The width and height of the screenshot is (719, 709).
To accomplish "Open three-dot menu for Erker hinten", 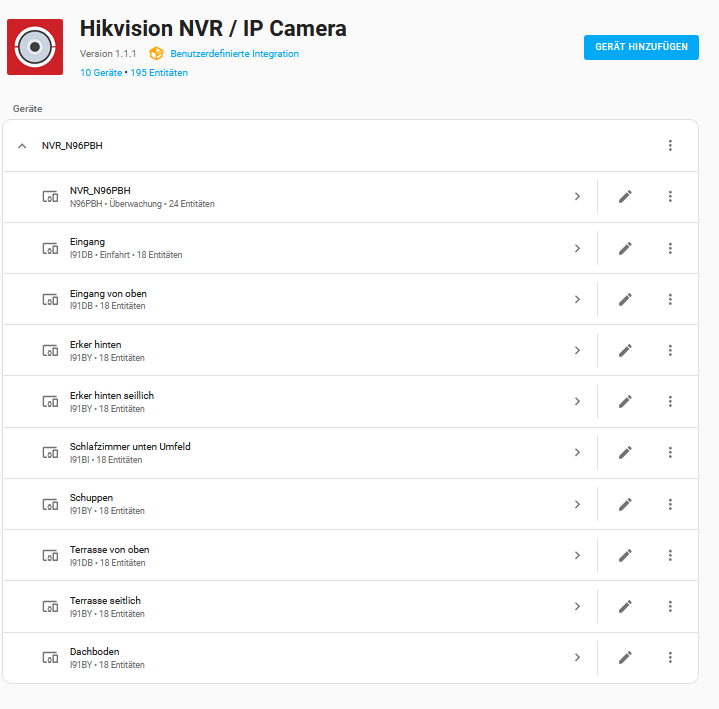I will click(670, 350).
